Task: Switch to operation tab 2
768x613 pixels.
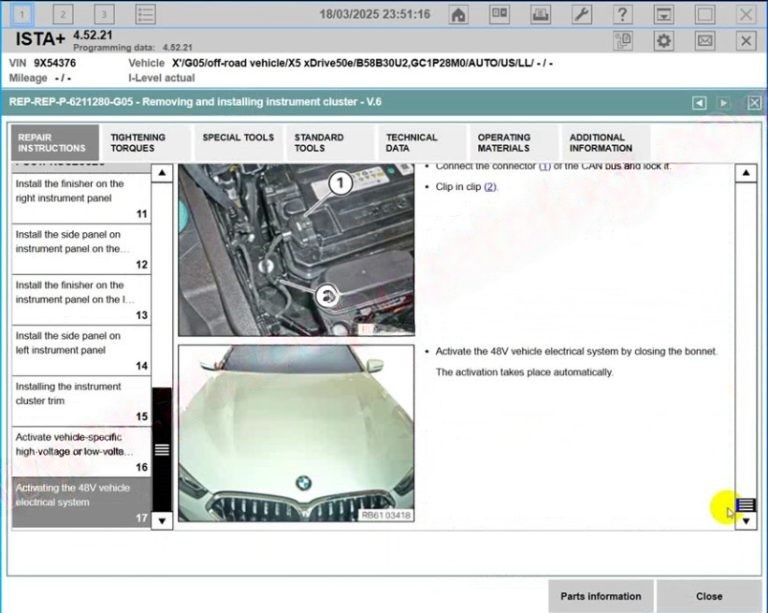Action: pos(63,14)
